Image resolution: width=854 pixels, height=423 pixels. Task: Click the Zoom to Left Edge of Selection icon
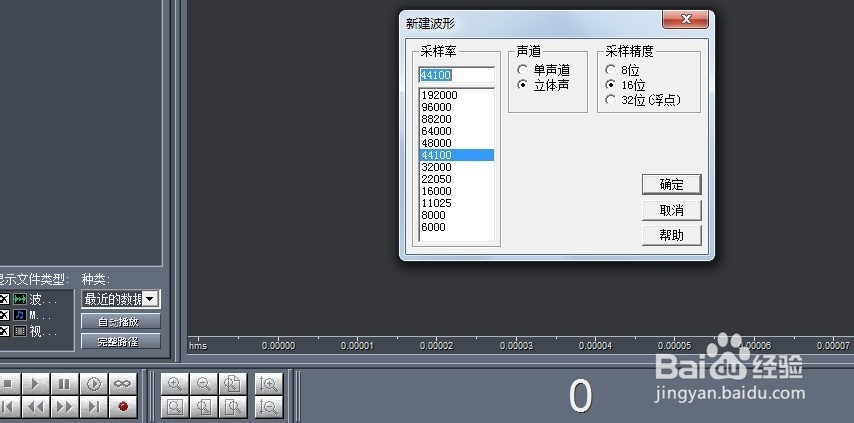(x=204, y=406)
